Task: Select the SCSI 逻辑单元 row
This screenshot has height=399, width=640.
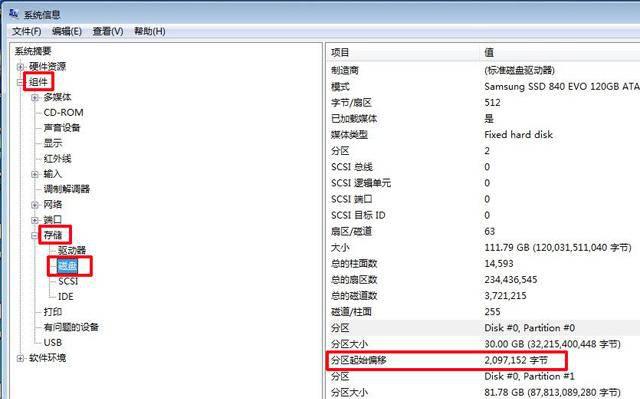Action: (483, 183)
